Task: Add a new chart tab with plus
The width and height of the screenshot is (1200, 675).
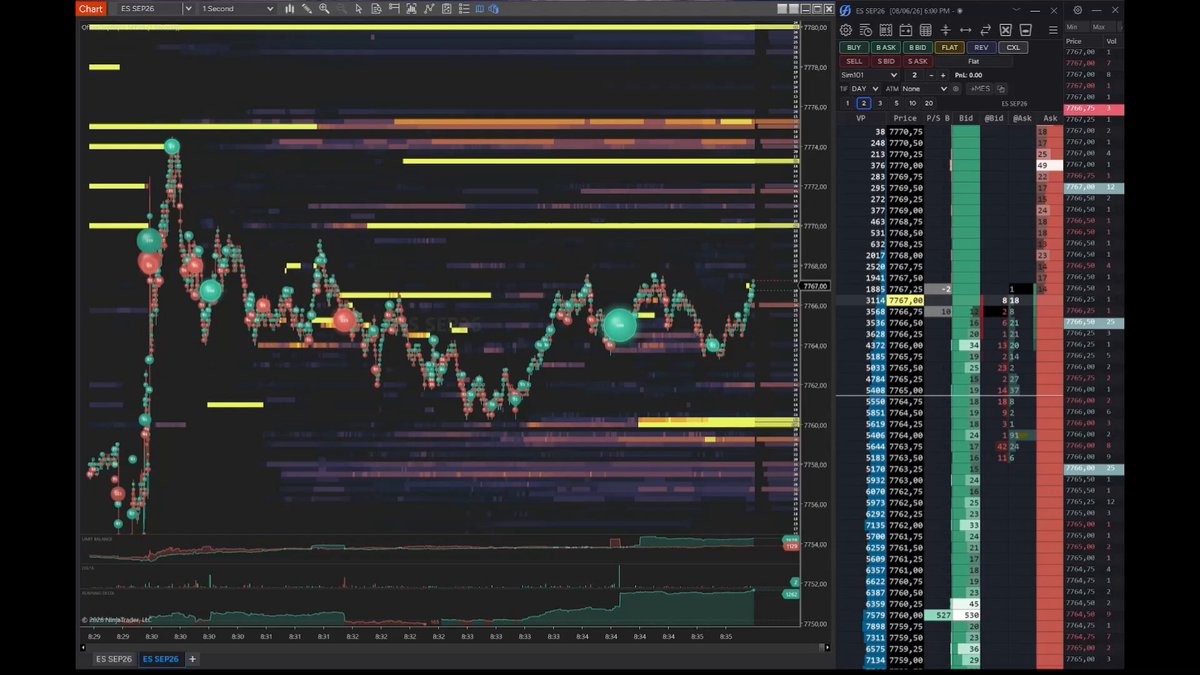Action: 192,659
